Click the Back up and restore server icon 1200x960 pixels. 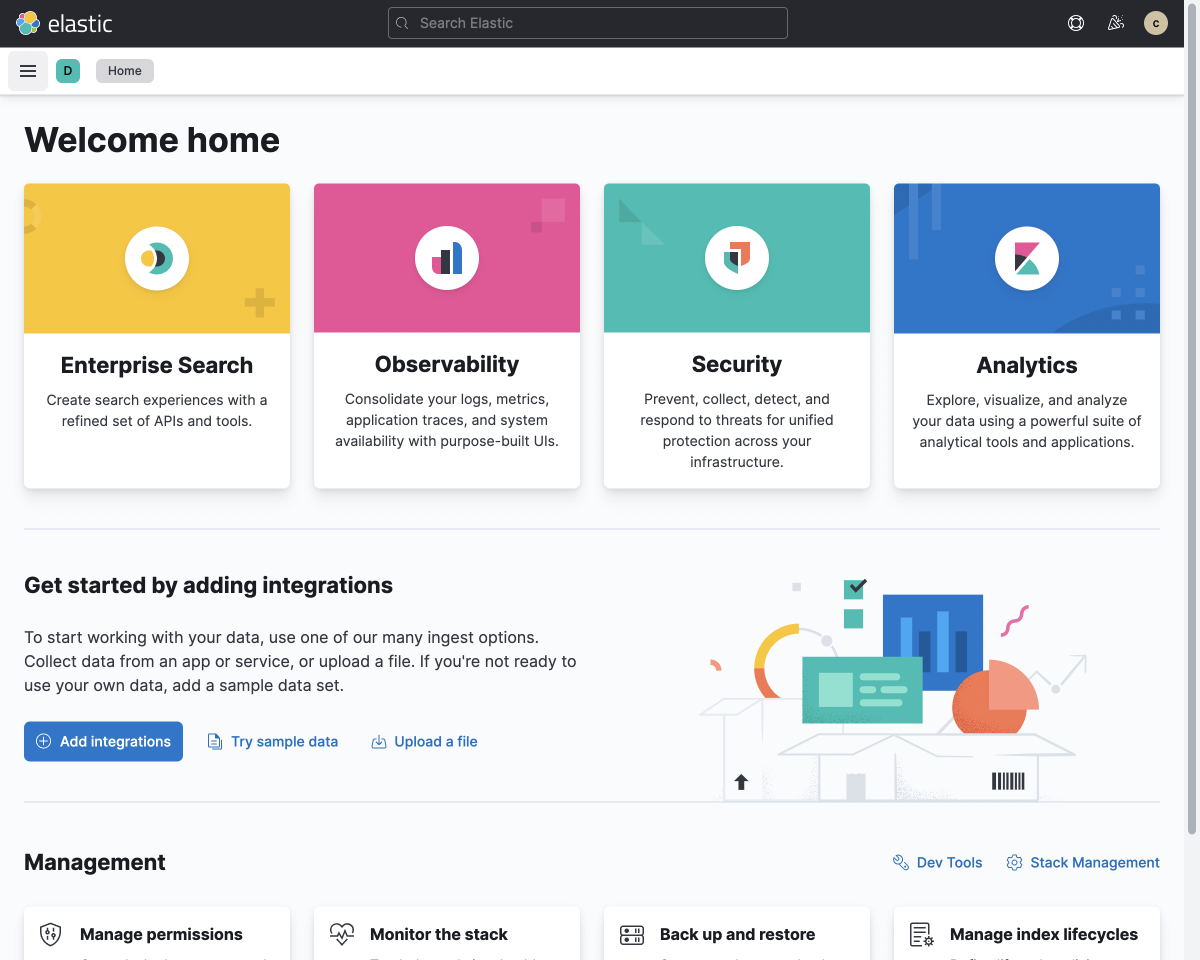631,934
